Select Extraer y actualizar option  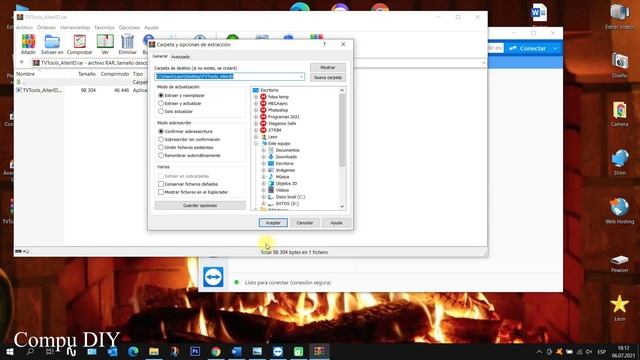[161, 103]
